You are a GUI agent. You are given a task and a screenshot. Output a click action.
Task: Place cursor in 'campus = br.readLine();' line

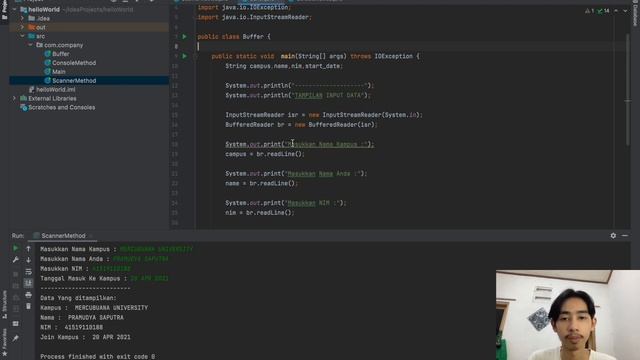(265, 154)
